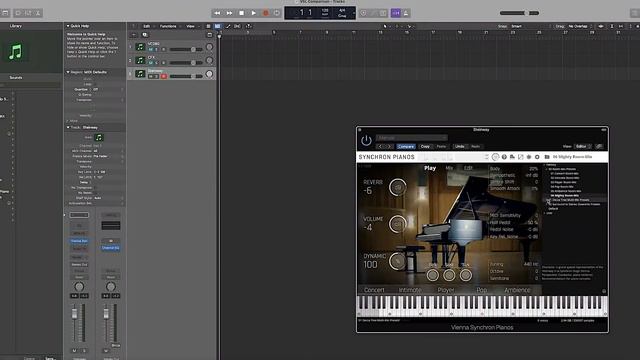The image size is (640, 360).
Task: Click the next preset arrow in plugin
Action: [389, 146]
